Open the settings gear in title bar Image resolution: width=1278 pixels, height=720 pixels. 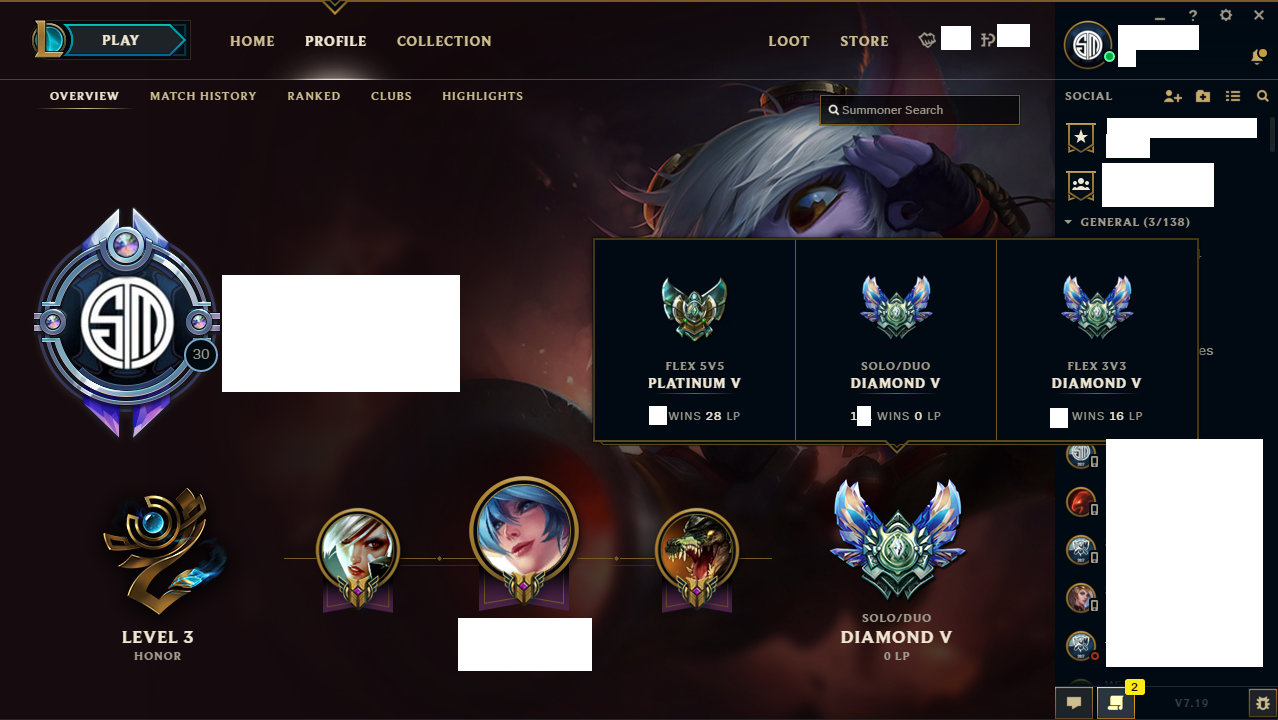coord(1226,16)
